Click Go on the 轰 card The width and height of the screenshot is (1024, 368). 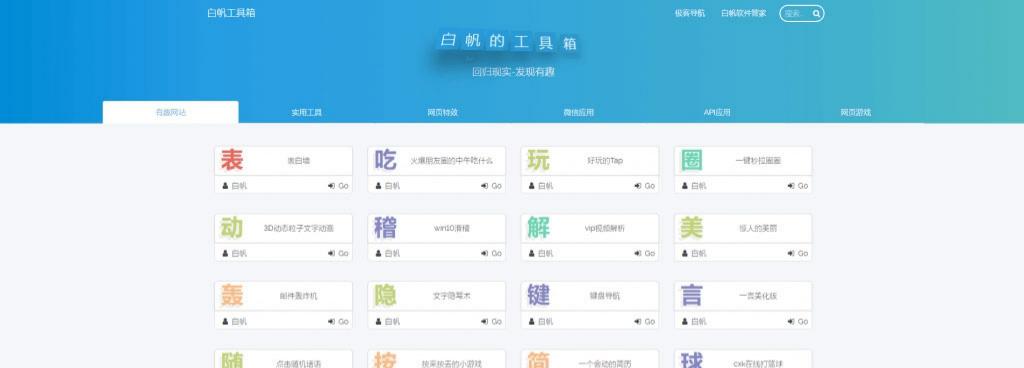tap(338, 321)
